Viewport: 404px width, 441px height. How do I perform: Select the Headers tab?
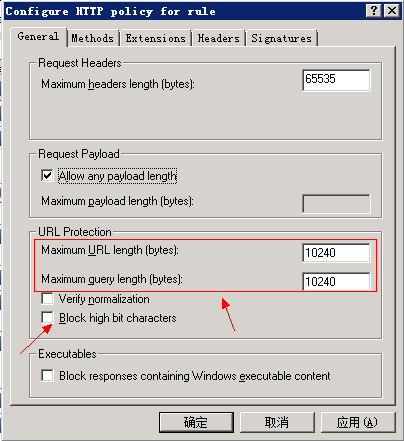(x=219, y=38)
